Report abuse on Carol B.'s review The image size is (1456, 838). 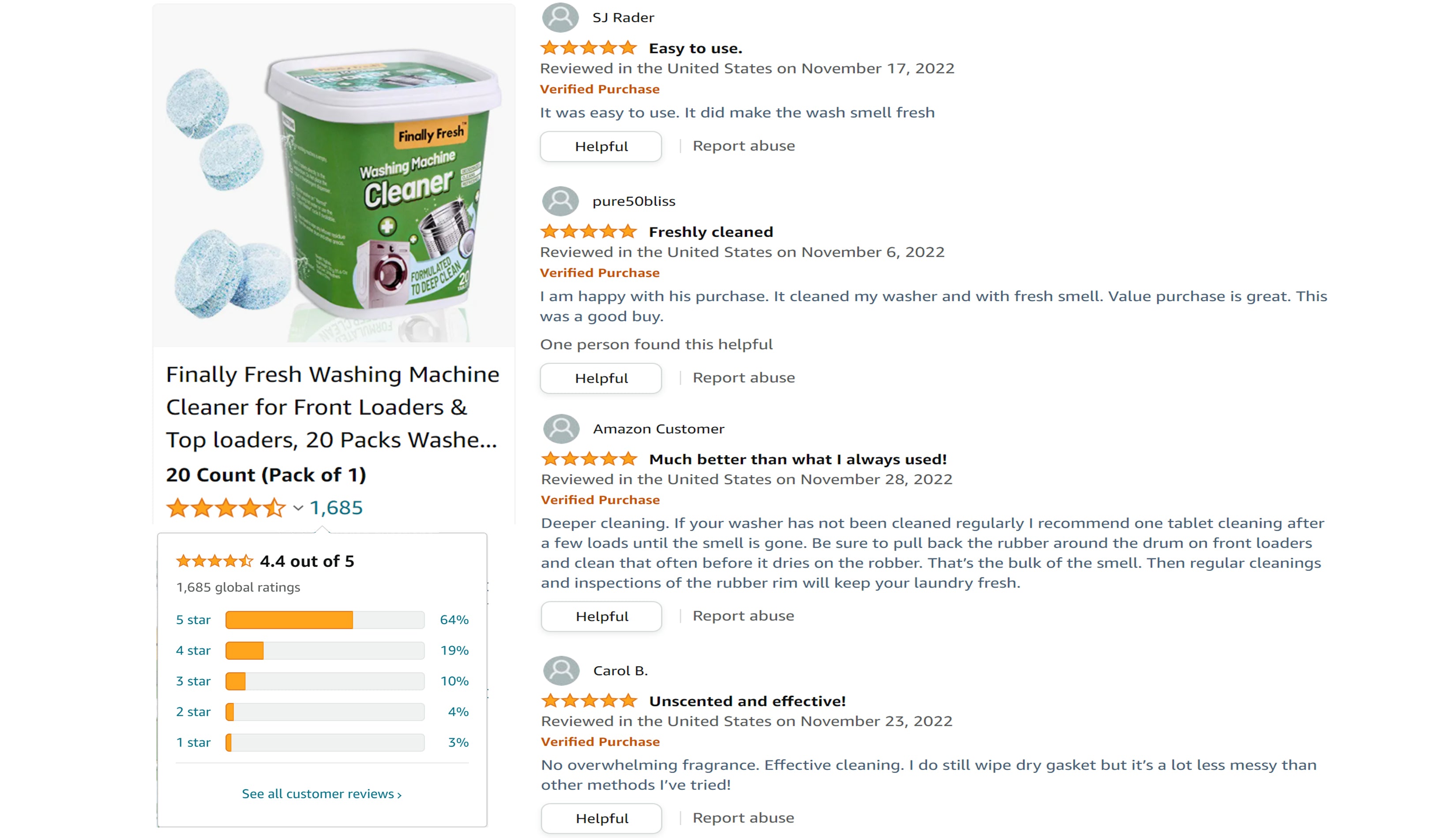coord(743,818)
